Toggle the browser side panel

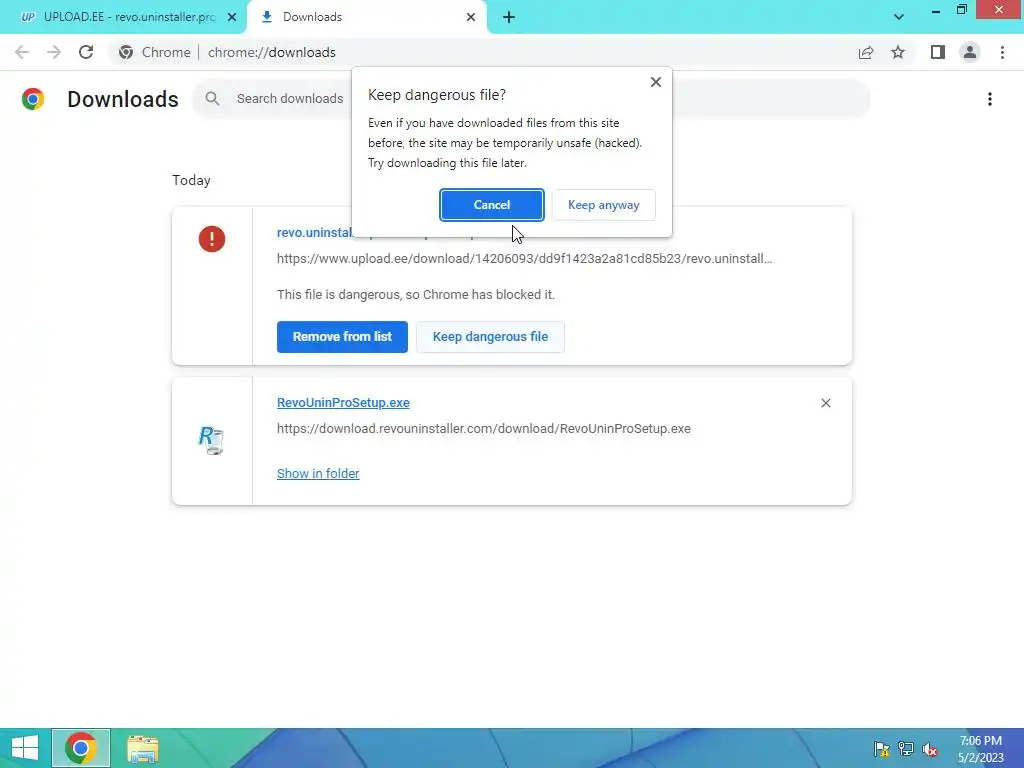[x=938, y=52]
